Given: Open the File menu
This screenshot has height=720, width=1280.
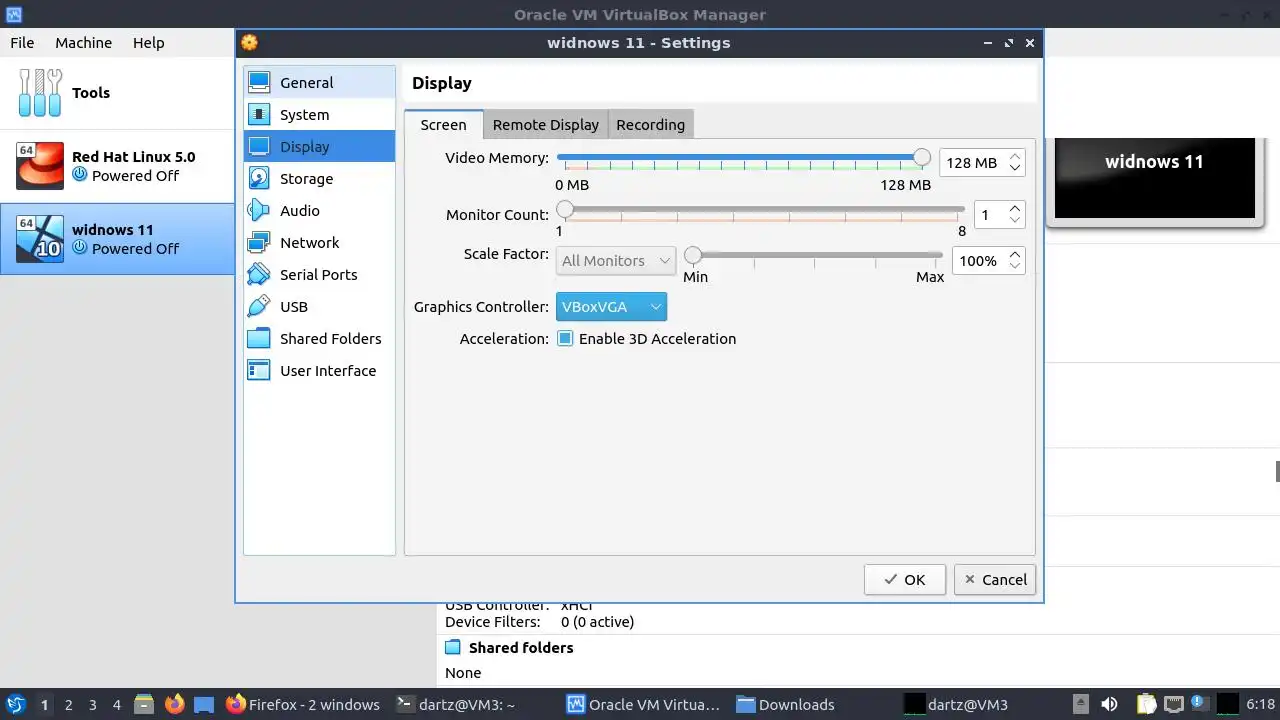Looking at the screenshot, I should (22, 43).
